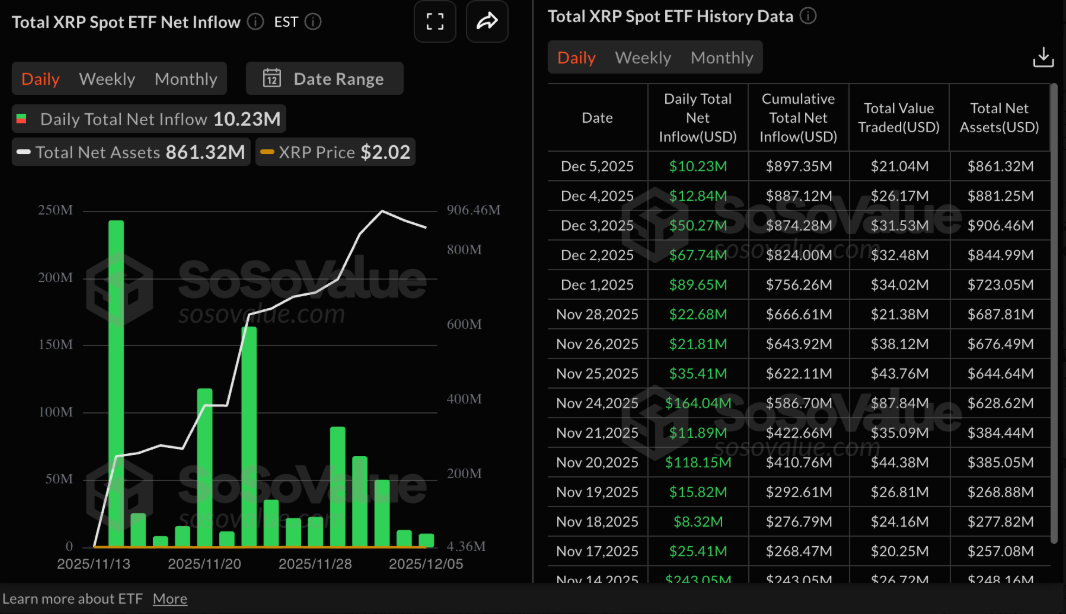
Task: Open the info tooltip beside Total XRP Spot ETF History Data
Action: pyautogui.click(x=808, y=16)
